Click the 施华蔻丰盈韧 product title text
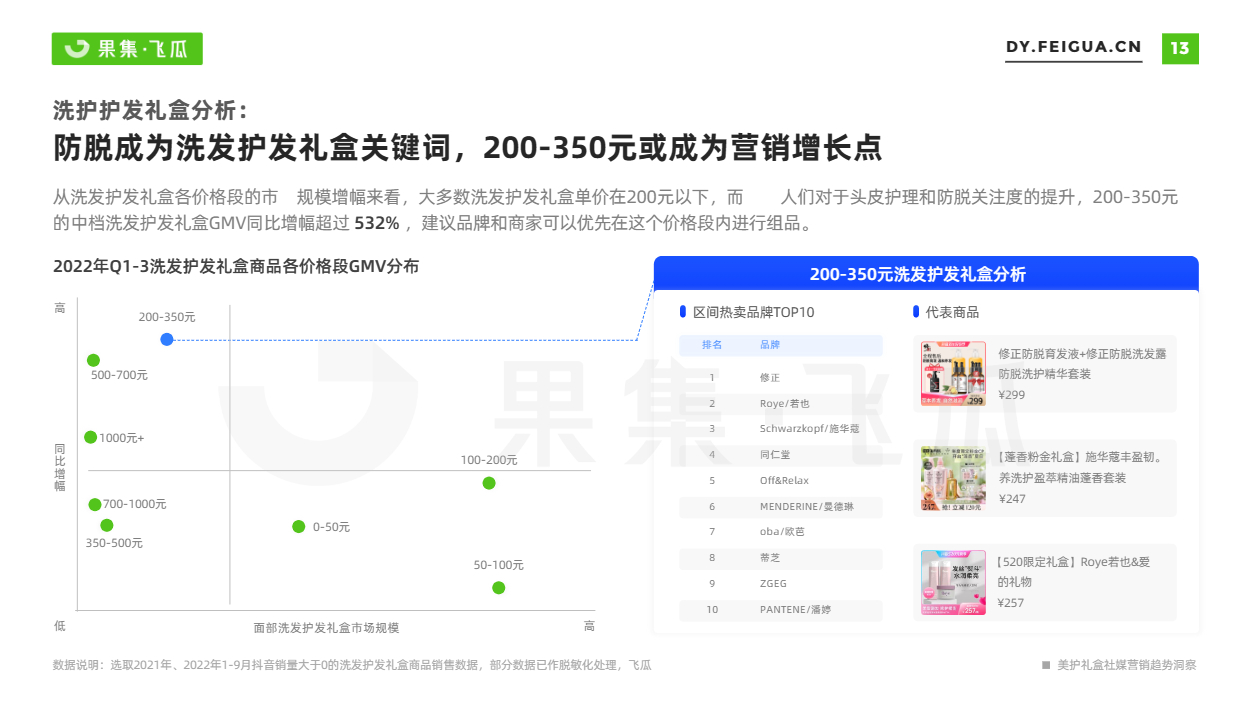The width and height of the screenshot is (1250, 703). point(1082,468)
